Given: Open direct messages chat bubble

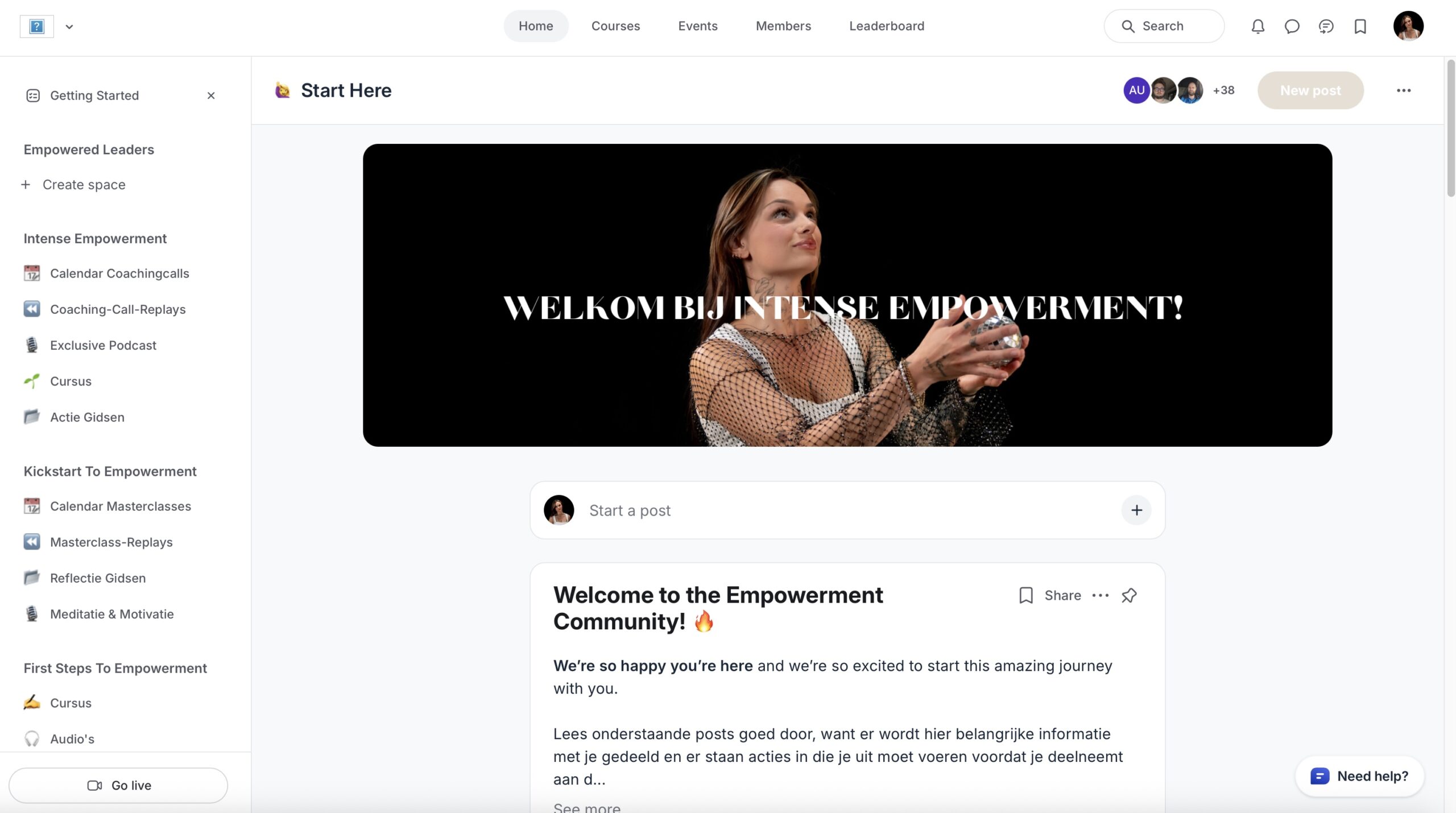Looking at the screenshot, I should [1292, 26].
